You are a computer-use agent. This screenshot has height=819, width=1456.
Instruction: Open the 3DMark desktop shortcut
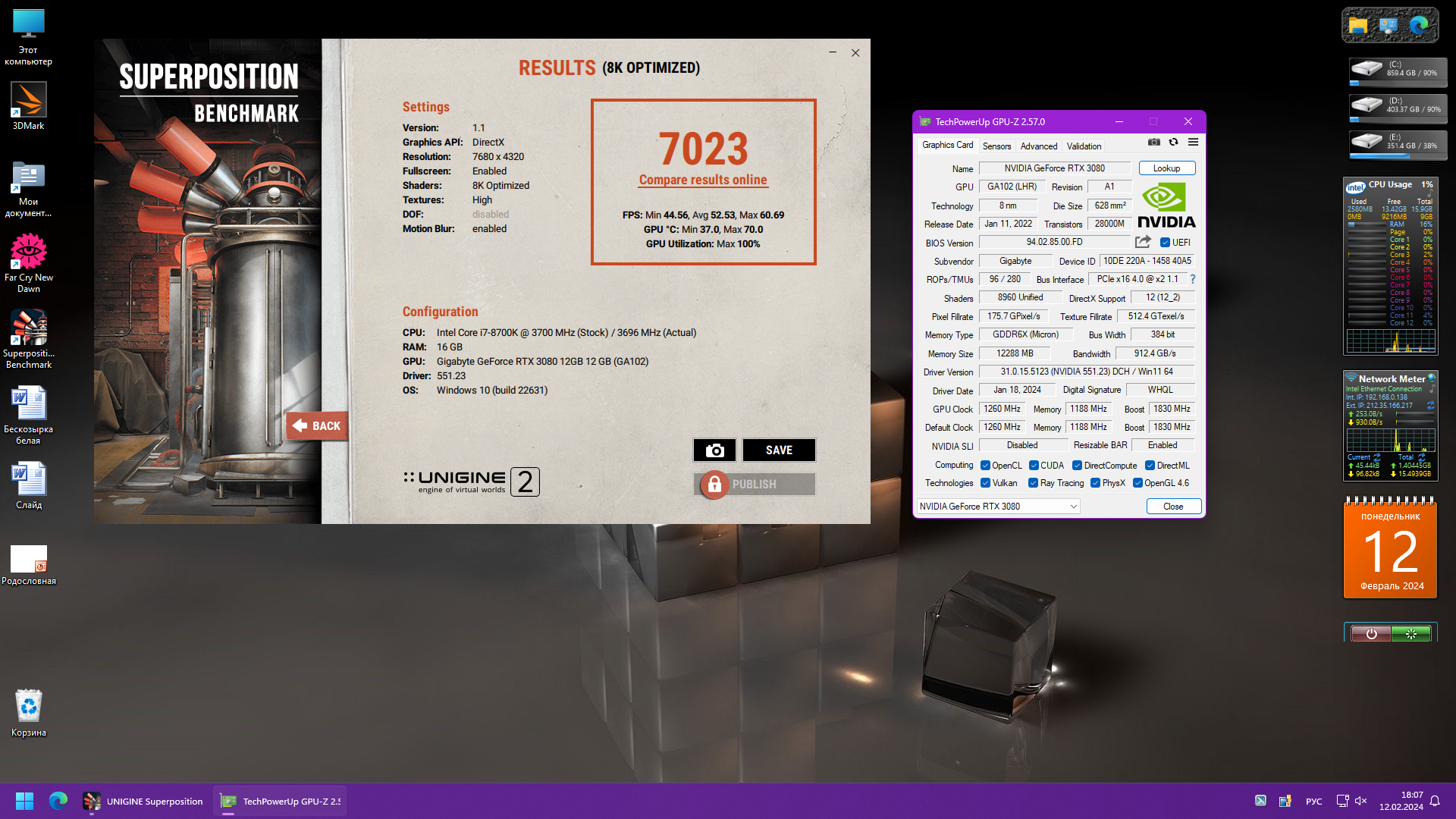pyautogui.click(x=28, y=106)
